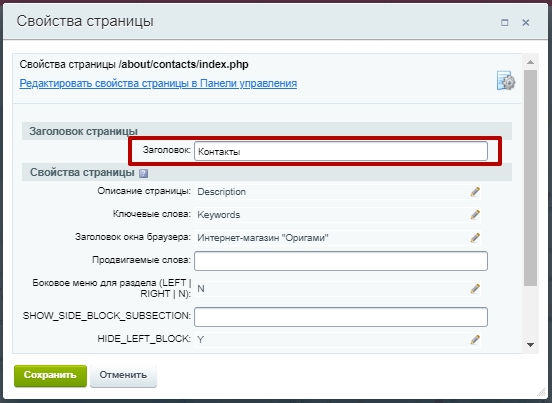The image size is (552, 403).
Task: Click the help question mark icon
Action: click(x=144, y=173)
